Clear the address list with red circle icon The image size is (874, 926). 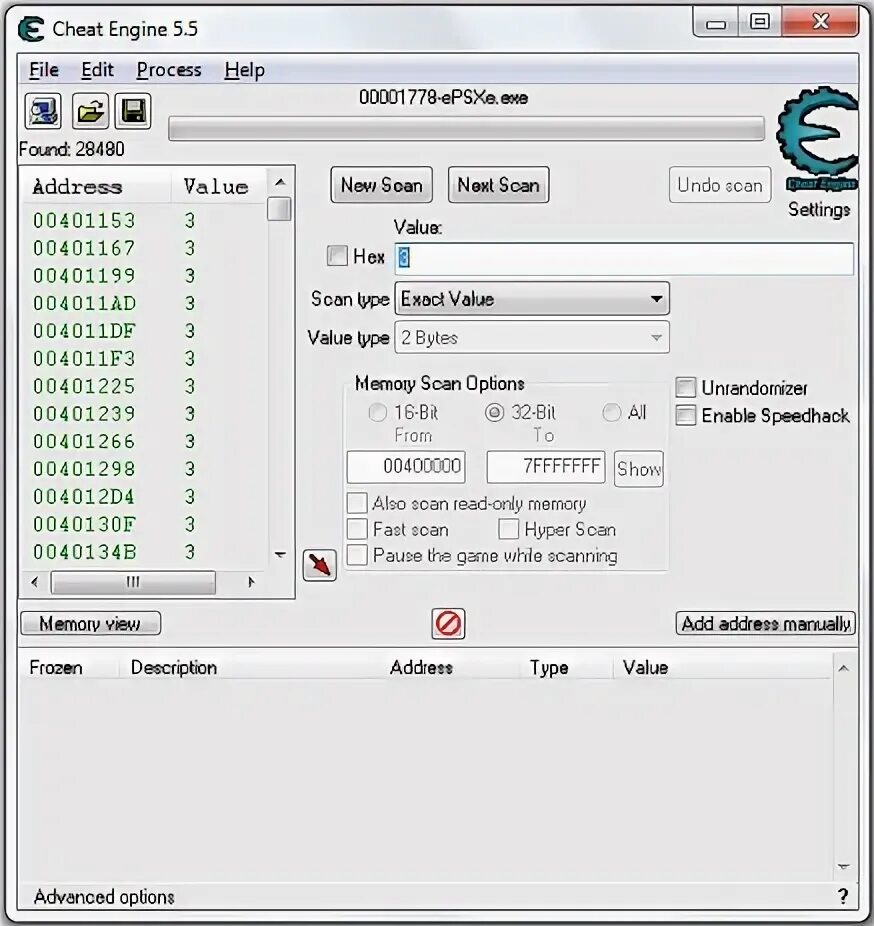click(448, 624)
